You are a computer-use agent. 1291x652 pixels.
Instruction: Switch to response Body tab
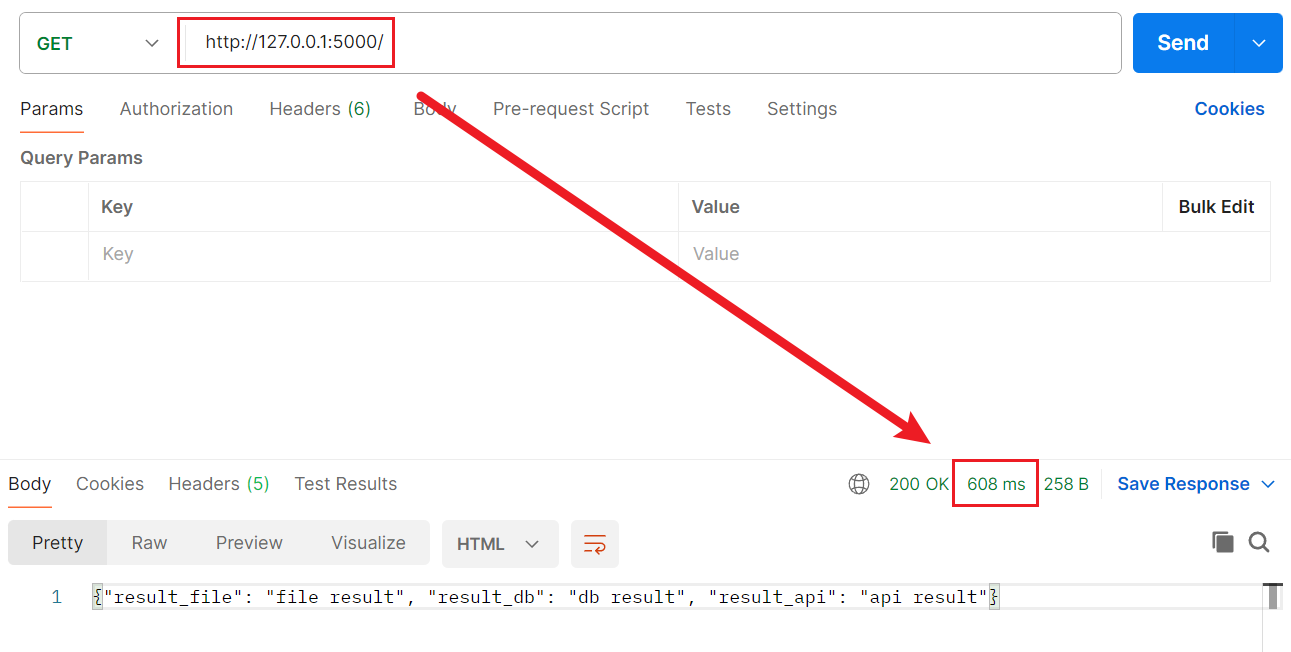pyautogui.click(x=30, y=484)
